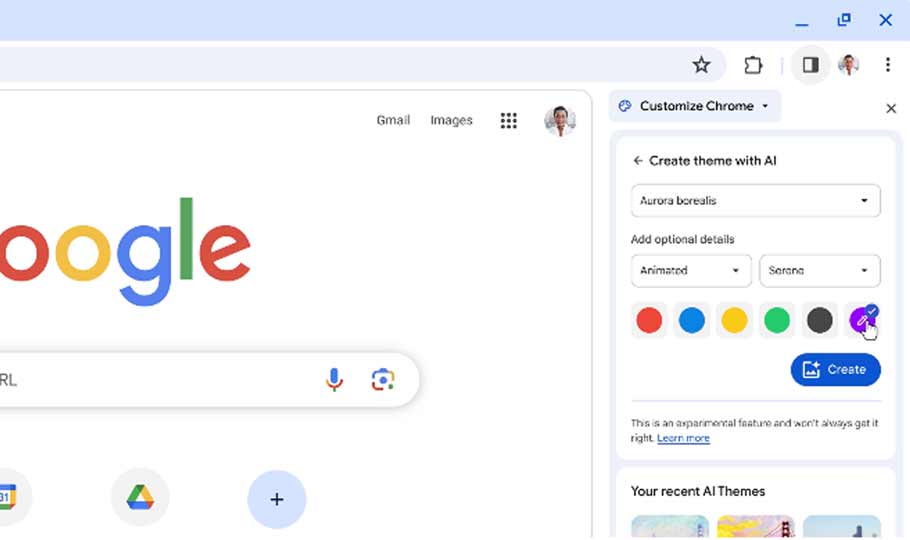The height and width of the screenshot is (540, 910).
Task: Click the Create theme button
Action: (835, 369)
